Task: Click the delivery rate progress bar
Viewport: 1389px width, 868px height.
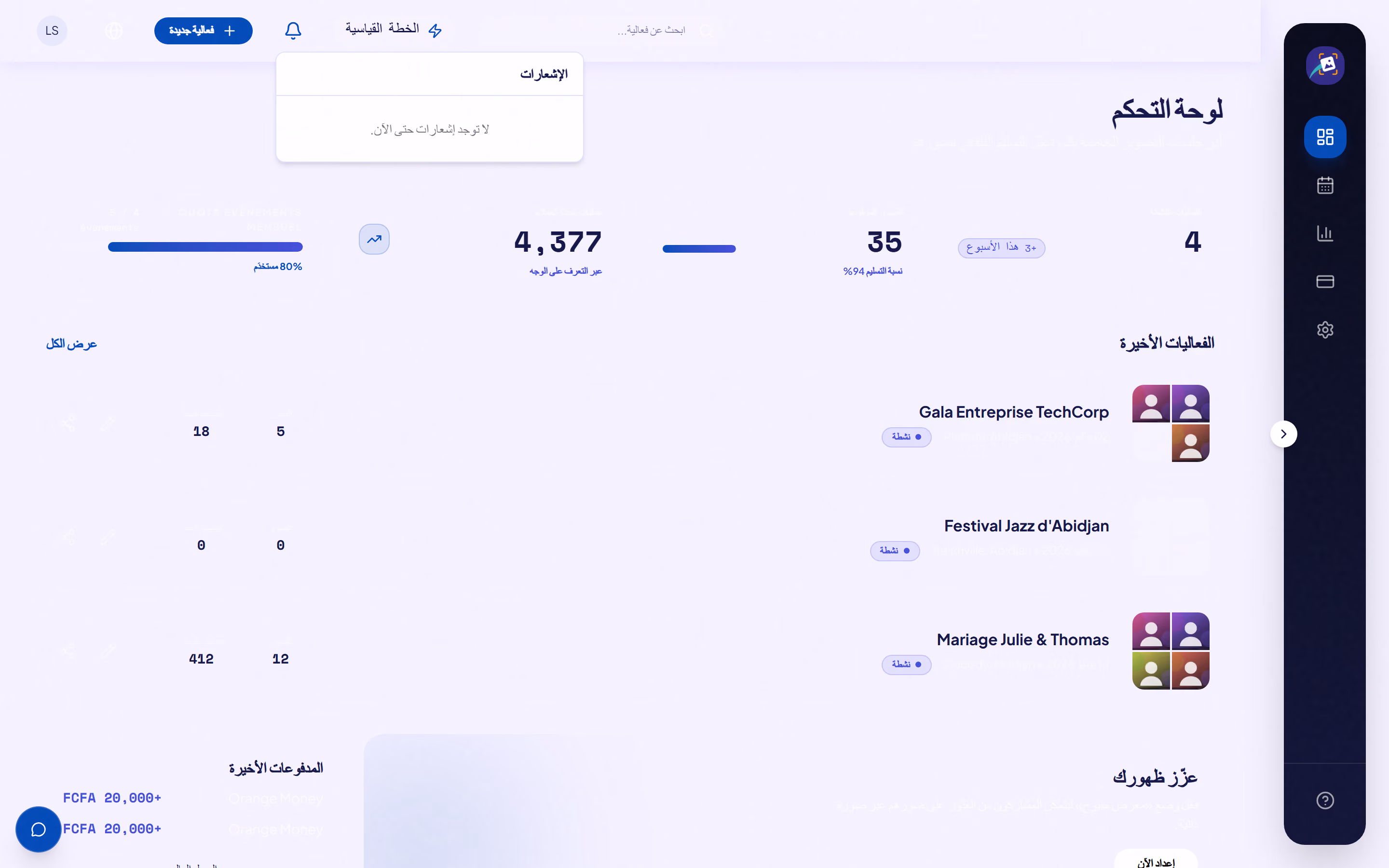Action: coord(699,248)
